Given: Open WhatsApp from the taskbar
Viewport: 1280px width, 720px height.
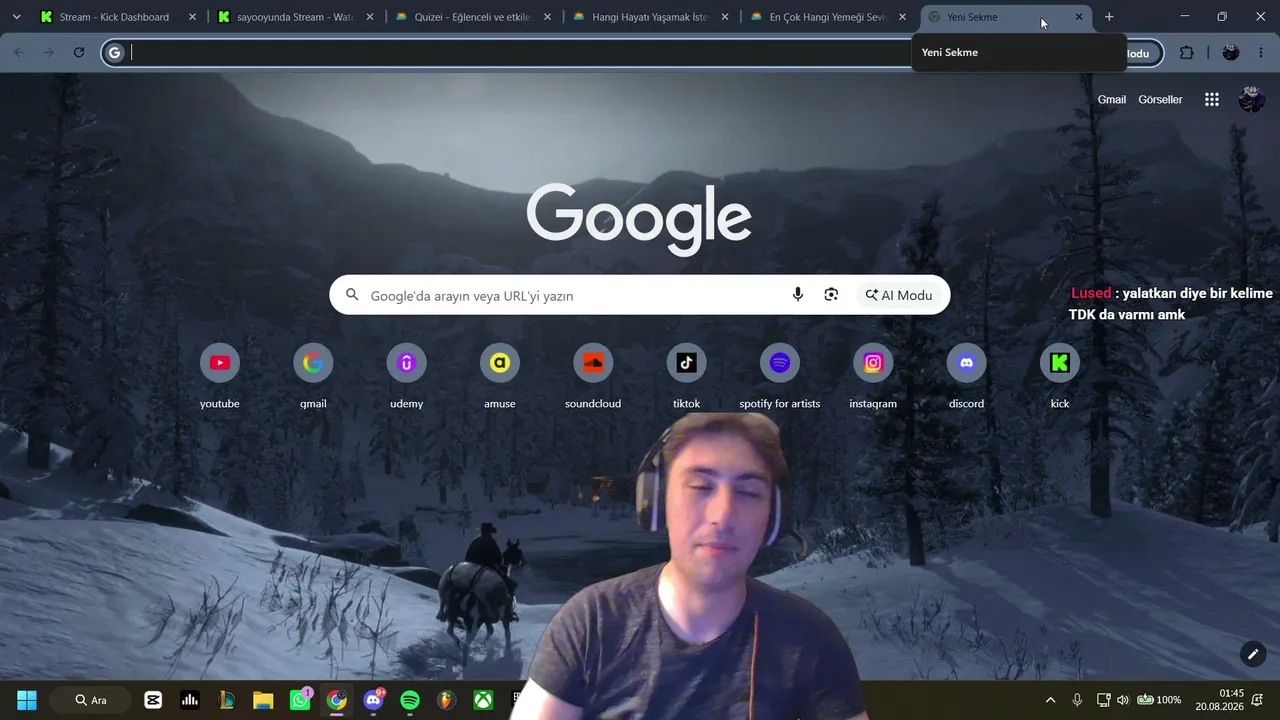Looking at the screenshot, I should click(300, 700).
